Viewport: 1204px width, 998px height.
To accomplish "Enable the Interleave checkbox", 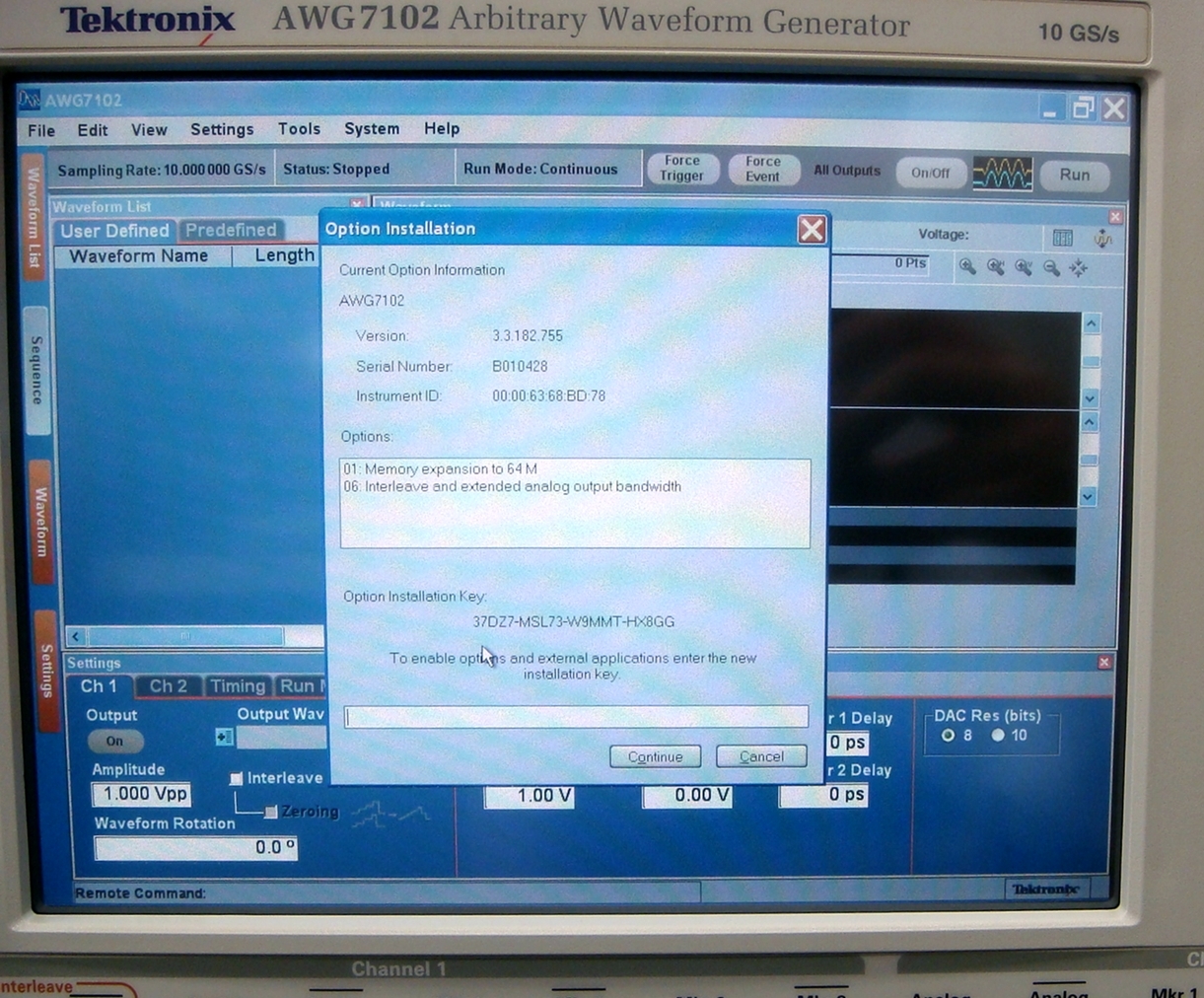I will (x=237, y=778).
